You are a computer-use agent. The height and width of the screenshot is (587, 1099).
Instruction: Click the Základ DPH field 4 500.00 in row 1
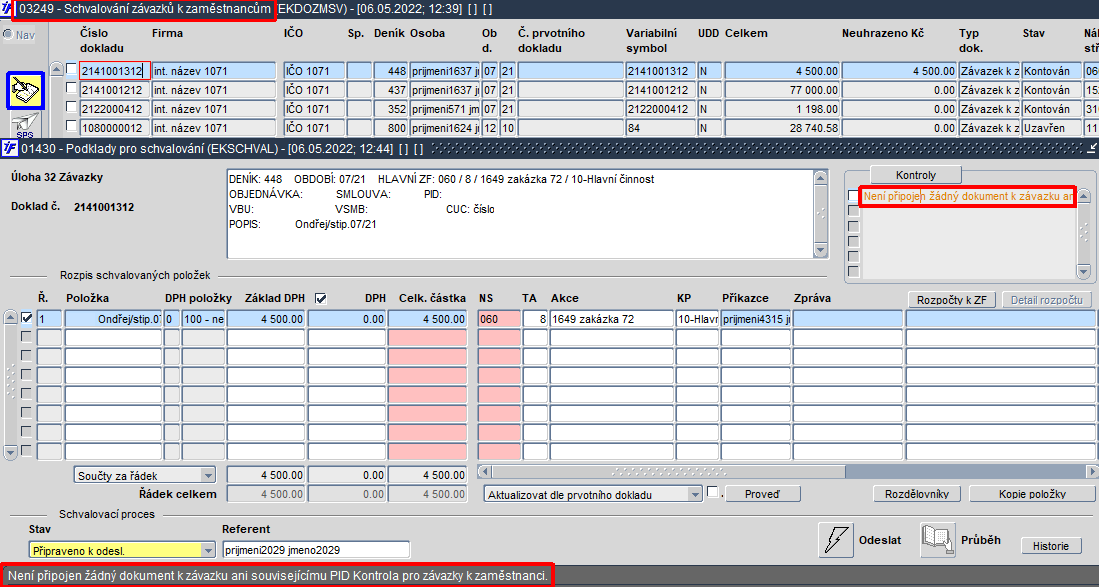pyautogui.click(x=266, y=319)
